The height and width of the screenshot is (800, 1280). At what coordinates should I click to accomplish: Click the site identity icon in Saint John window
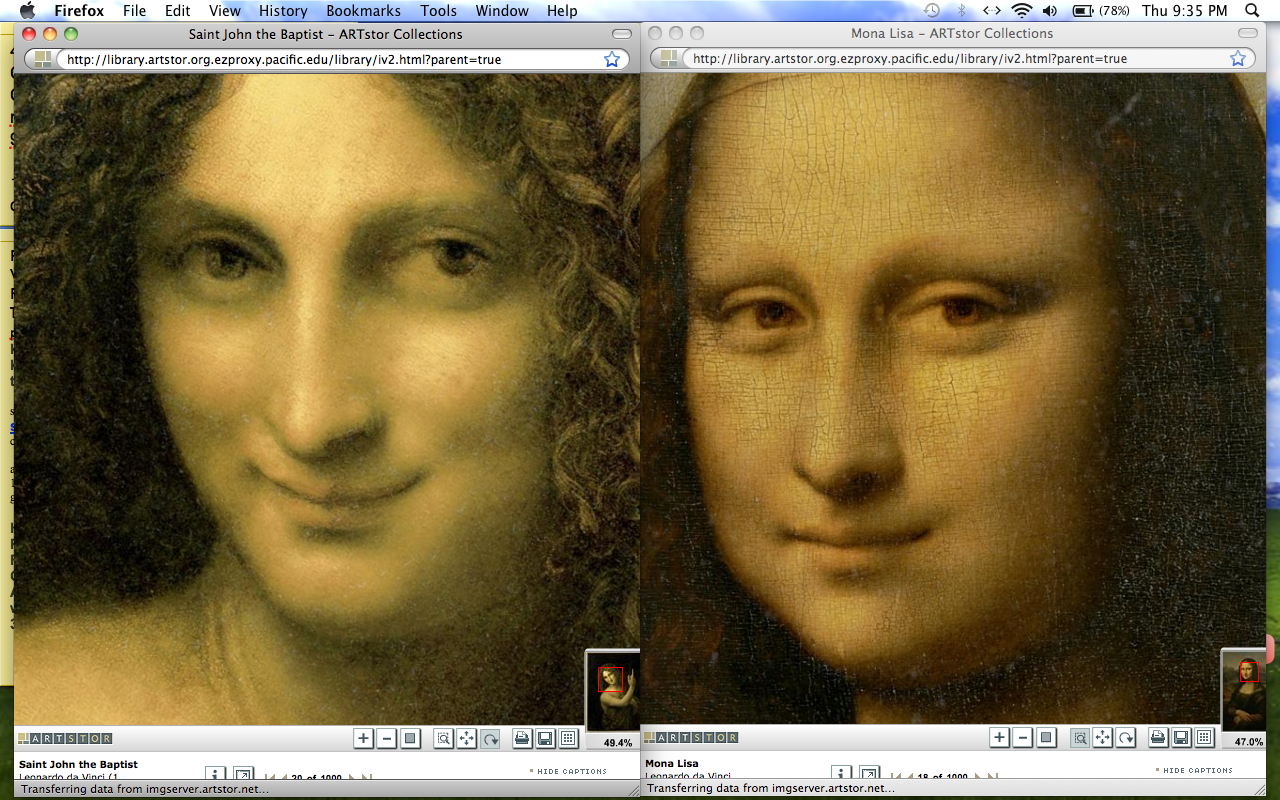[x=43, y=59]
